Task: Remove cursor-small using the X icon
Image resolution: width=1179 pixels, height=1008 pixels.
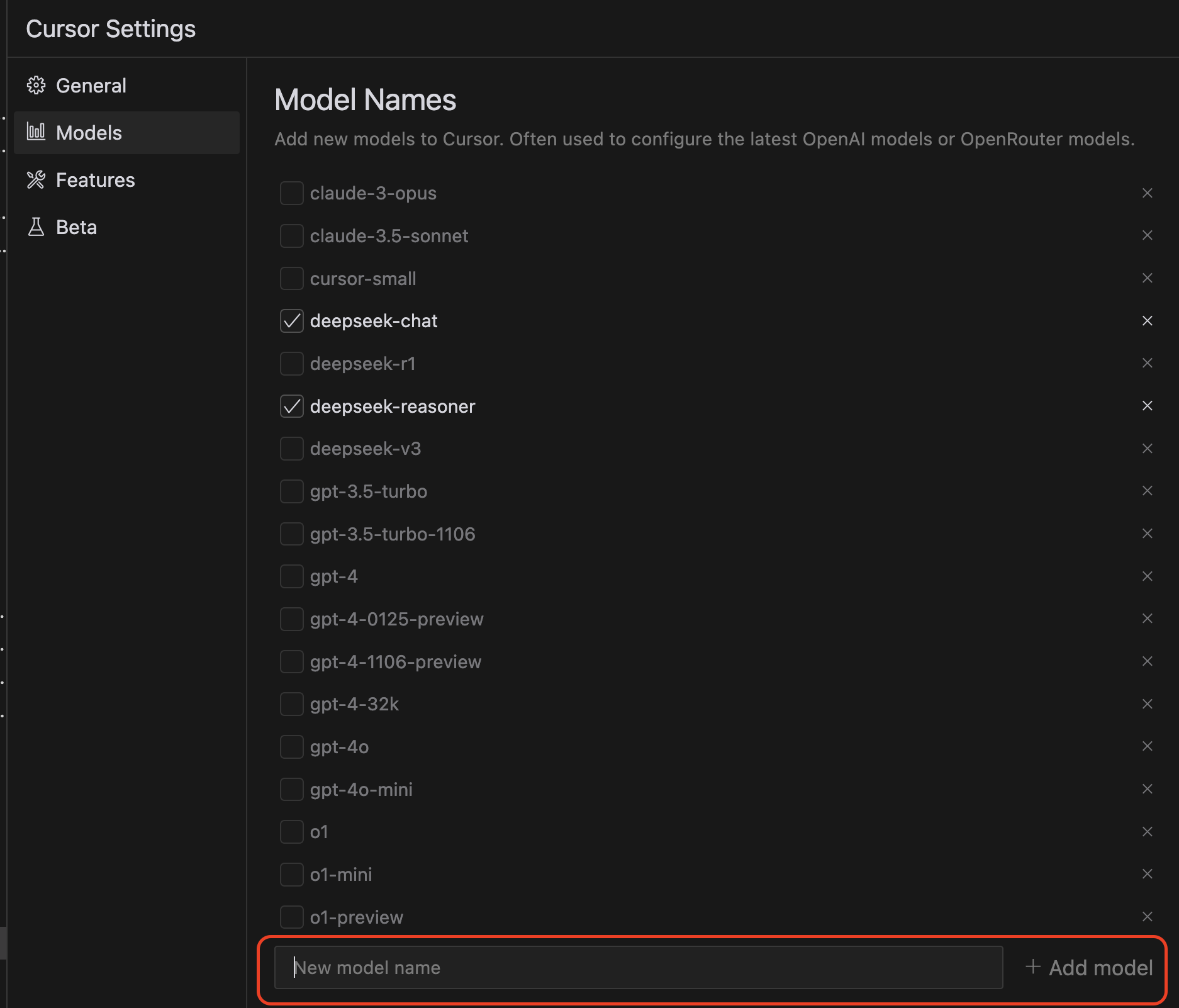Action: pos(1147,278)
